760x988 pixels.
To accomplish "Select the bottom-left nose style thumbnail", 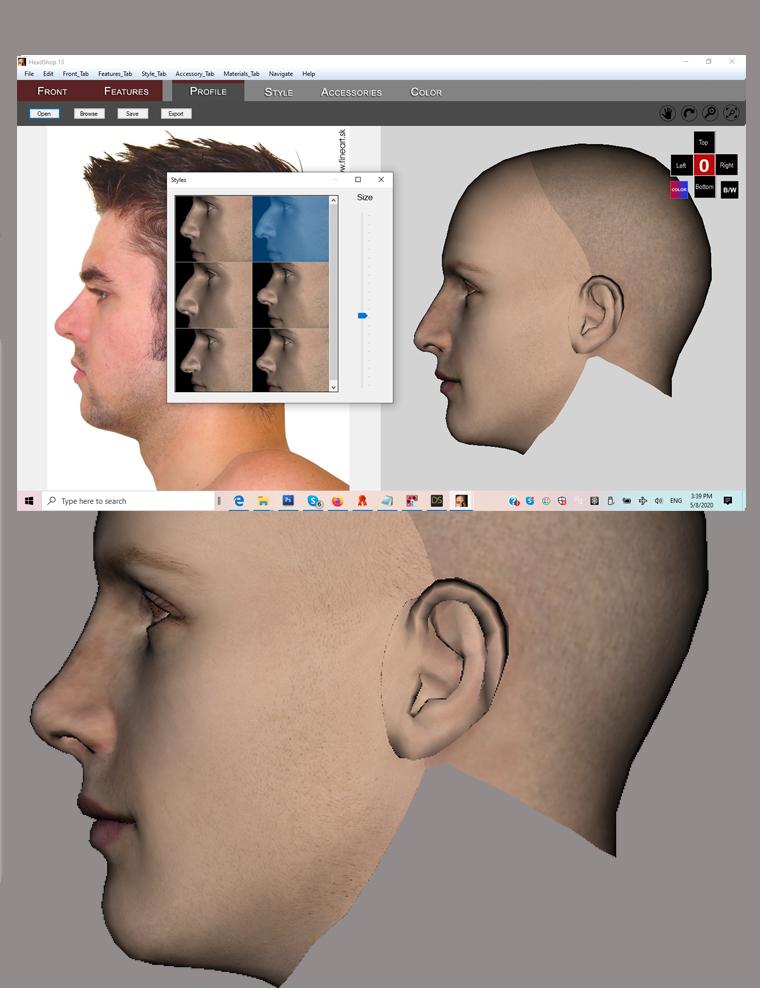I will click(x=214, y=360).
